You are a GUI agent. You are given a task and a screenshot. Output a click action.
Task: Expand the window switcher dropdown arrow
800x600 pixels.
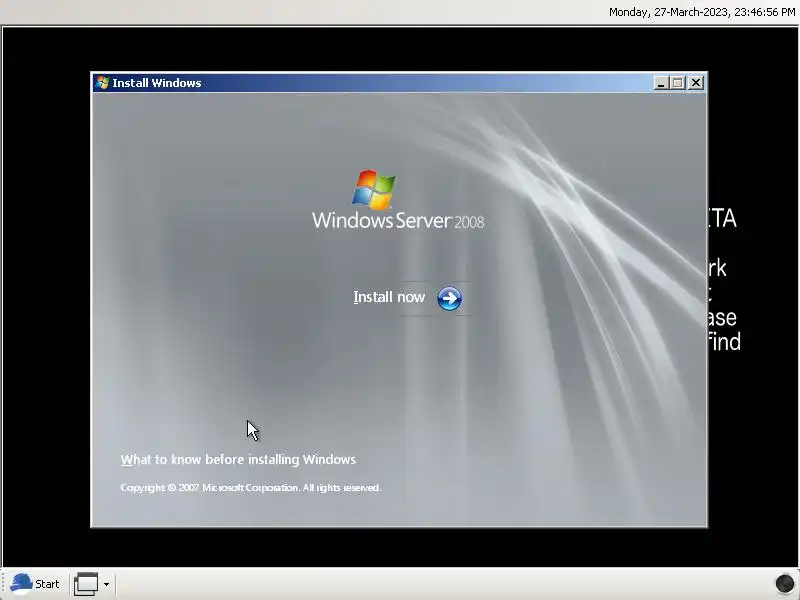(106, 584)
